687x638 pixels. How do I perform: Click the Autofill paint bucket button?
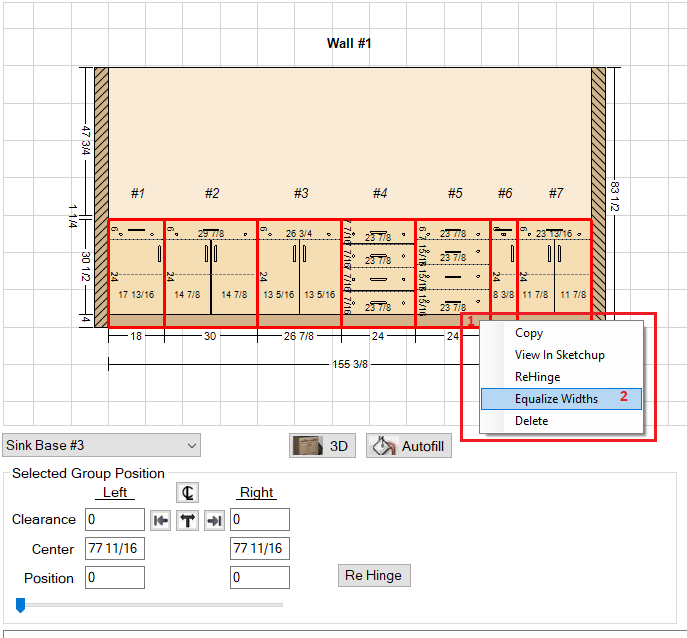pos(408,446)
